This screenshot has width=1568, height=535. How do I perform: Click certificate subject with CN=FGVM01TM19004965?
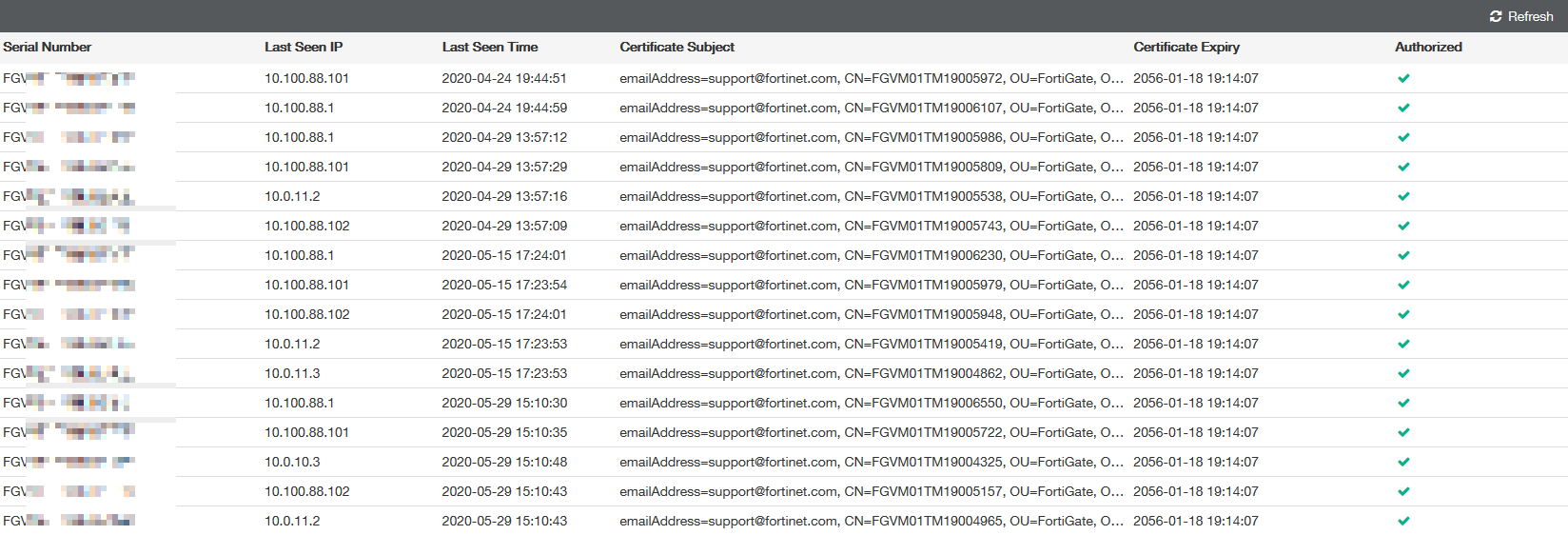point(872,521)
